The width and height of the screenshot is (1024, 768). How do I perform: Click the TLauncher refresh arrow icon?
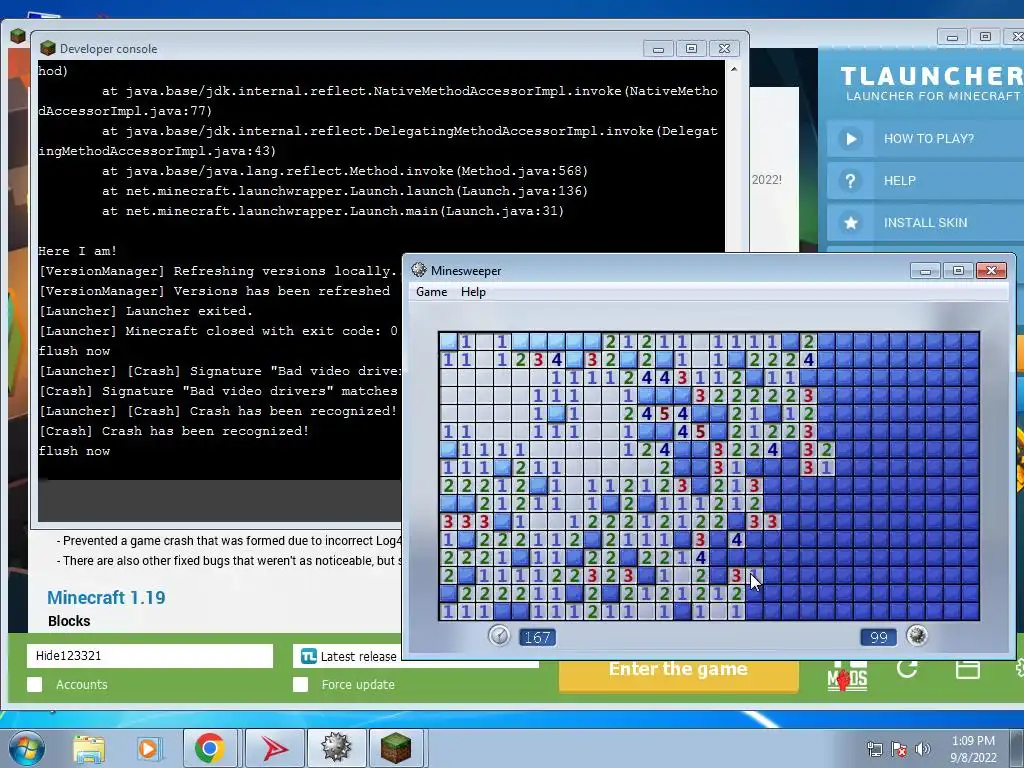pyautogui.click(x=907, y=669)
